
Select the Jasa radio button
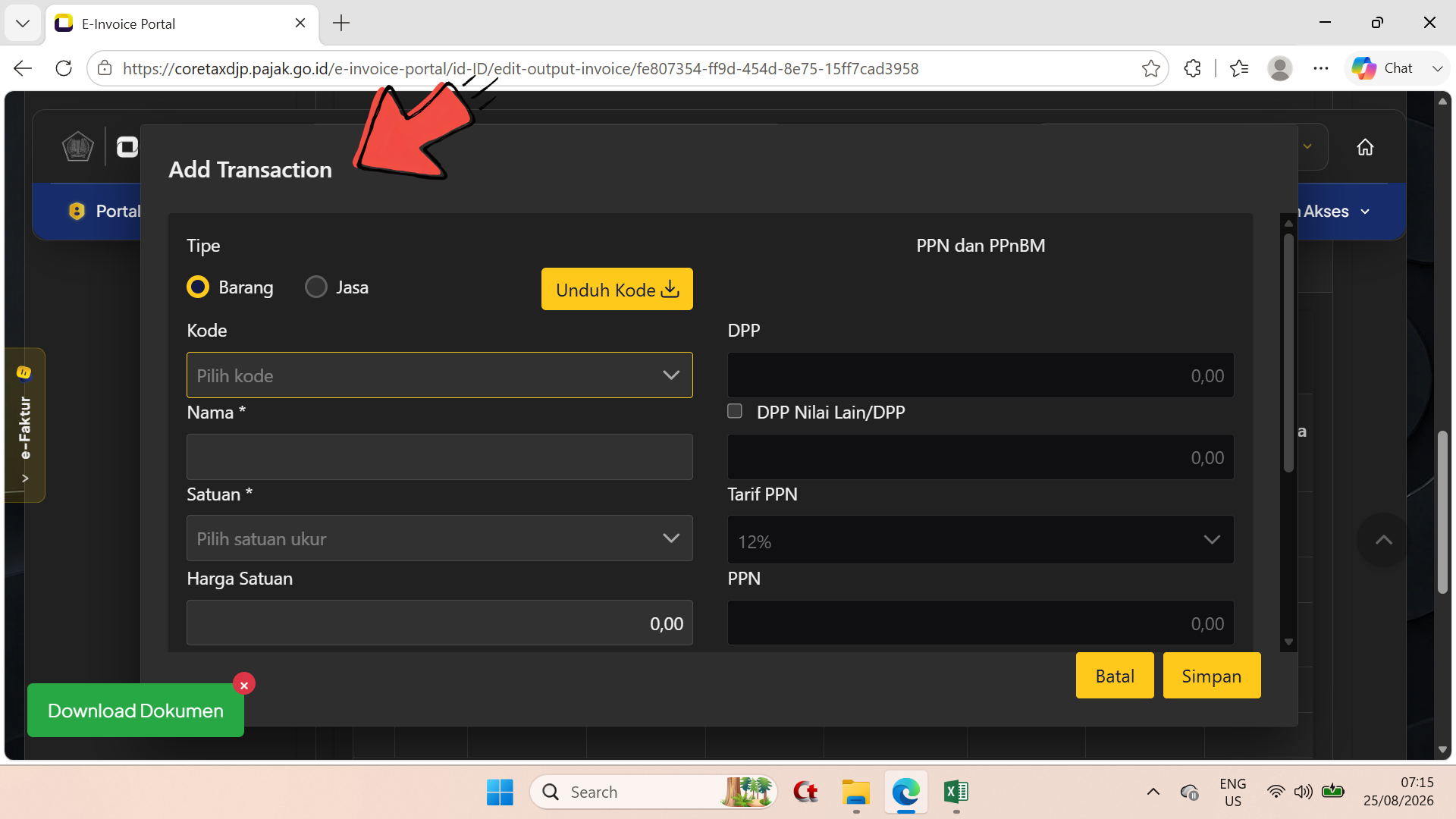[316, 287]
